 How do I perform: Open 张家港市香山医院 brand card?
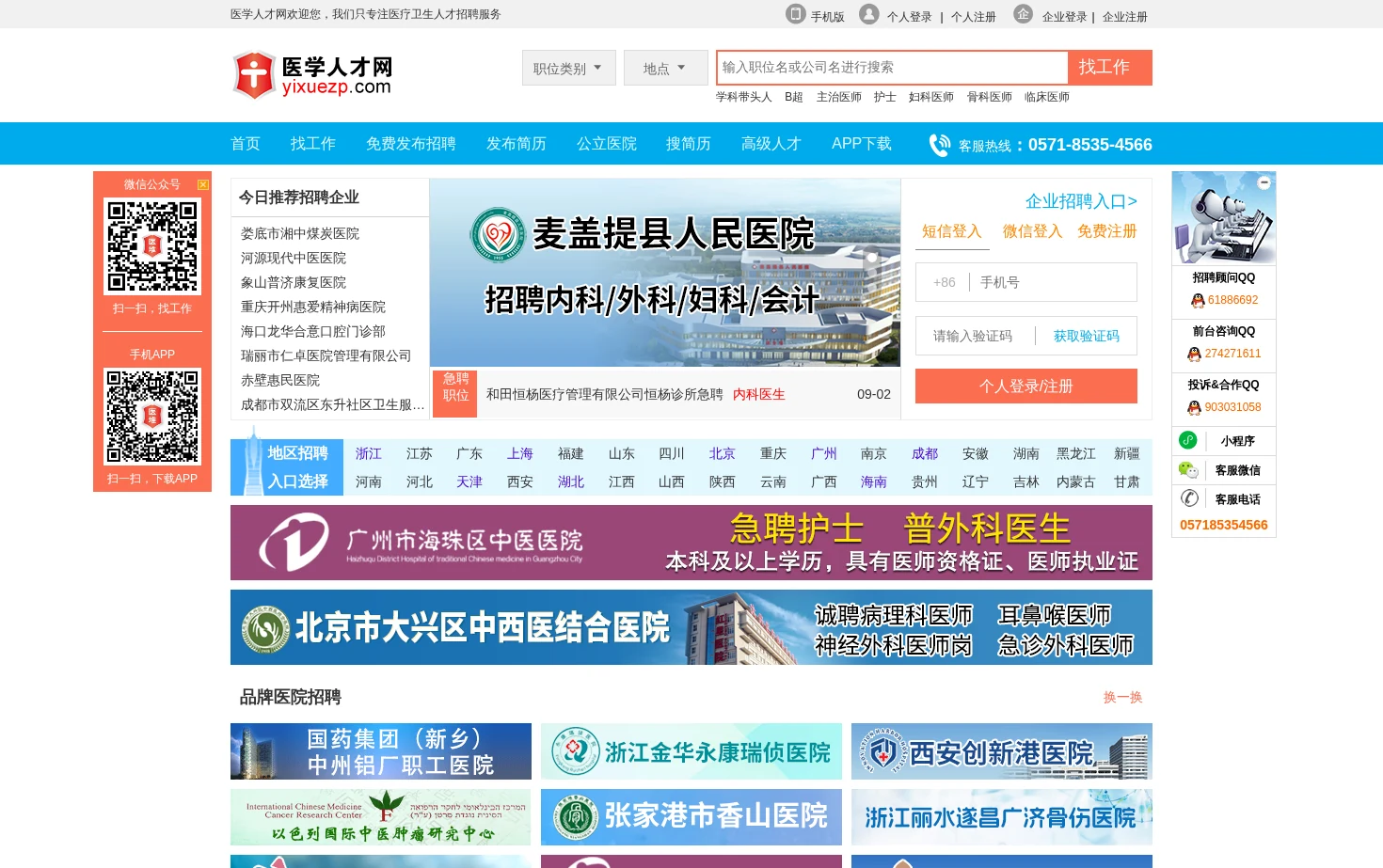691,817
